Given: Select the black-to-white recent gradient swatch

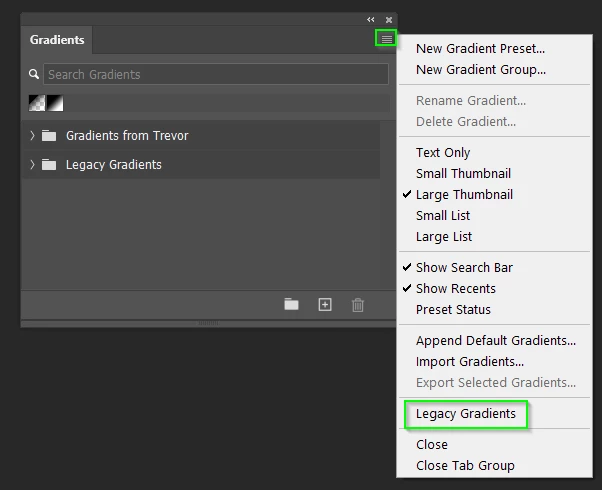Looking at the screenshot, I should (x=55, y=103).
